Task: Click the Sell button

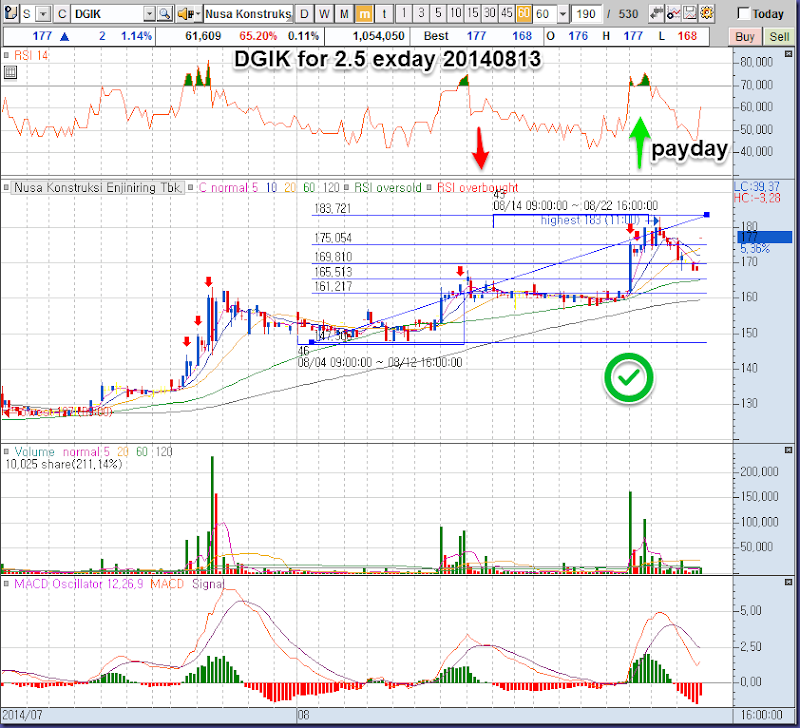Action: point(779,37)
